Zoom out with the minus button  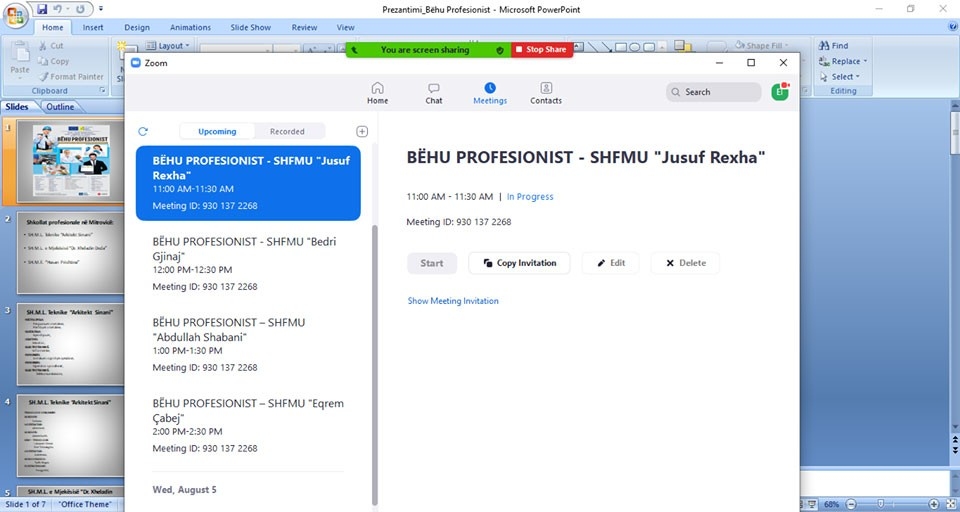pos(850,505)
